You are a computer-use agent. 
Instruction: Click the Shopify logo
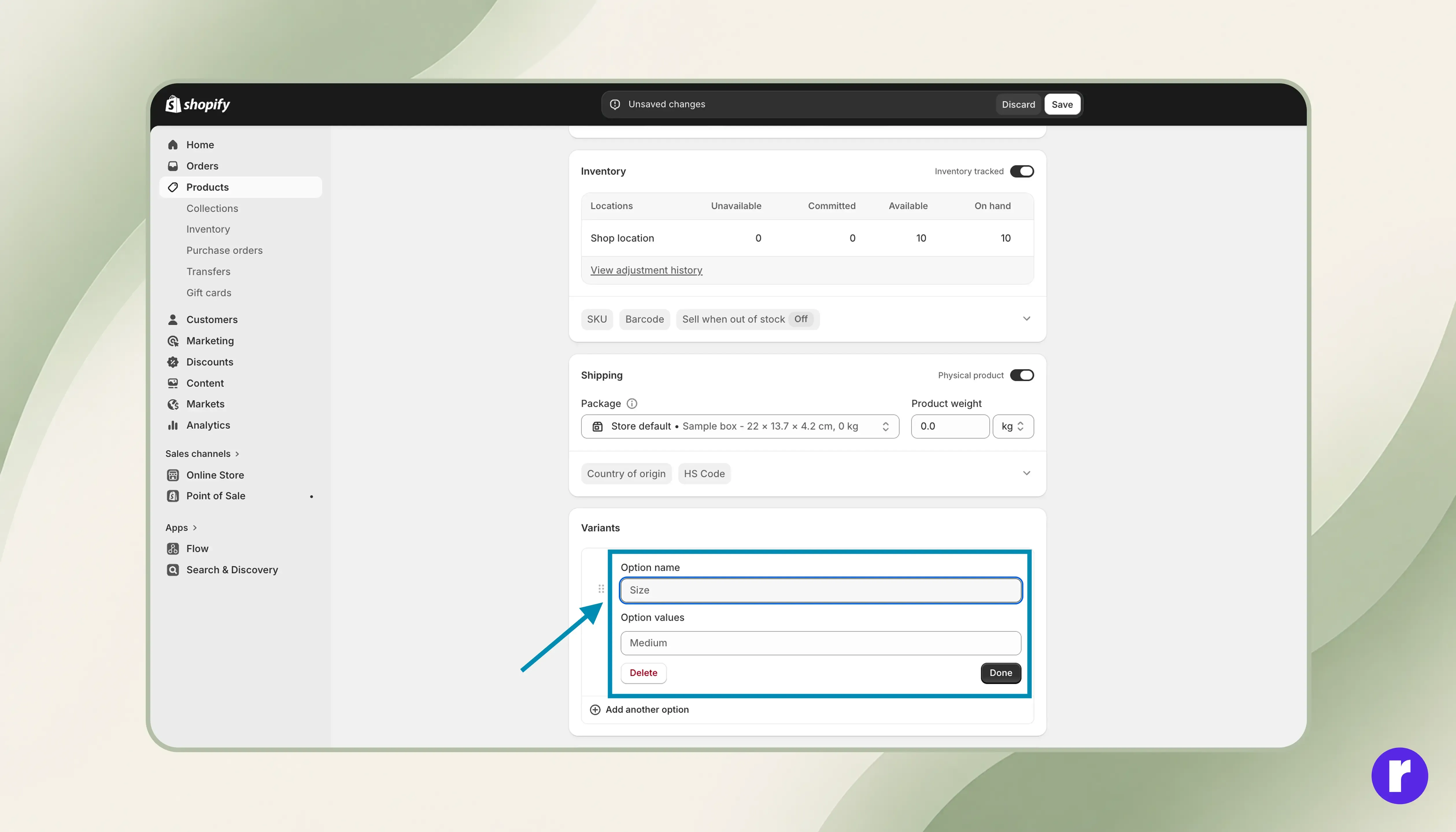click(197, 104)
